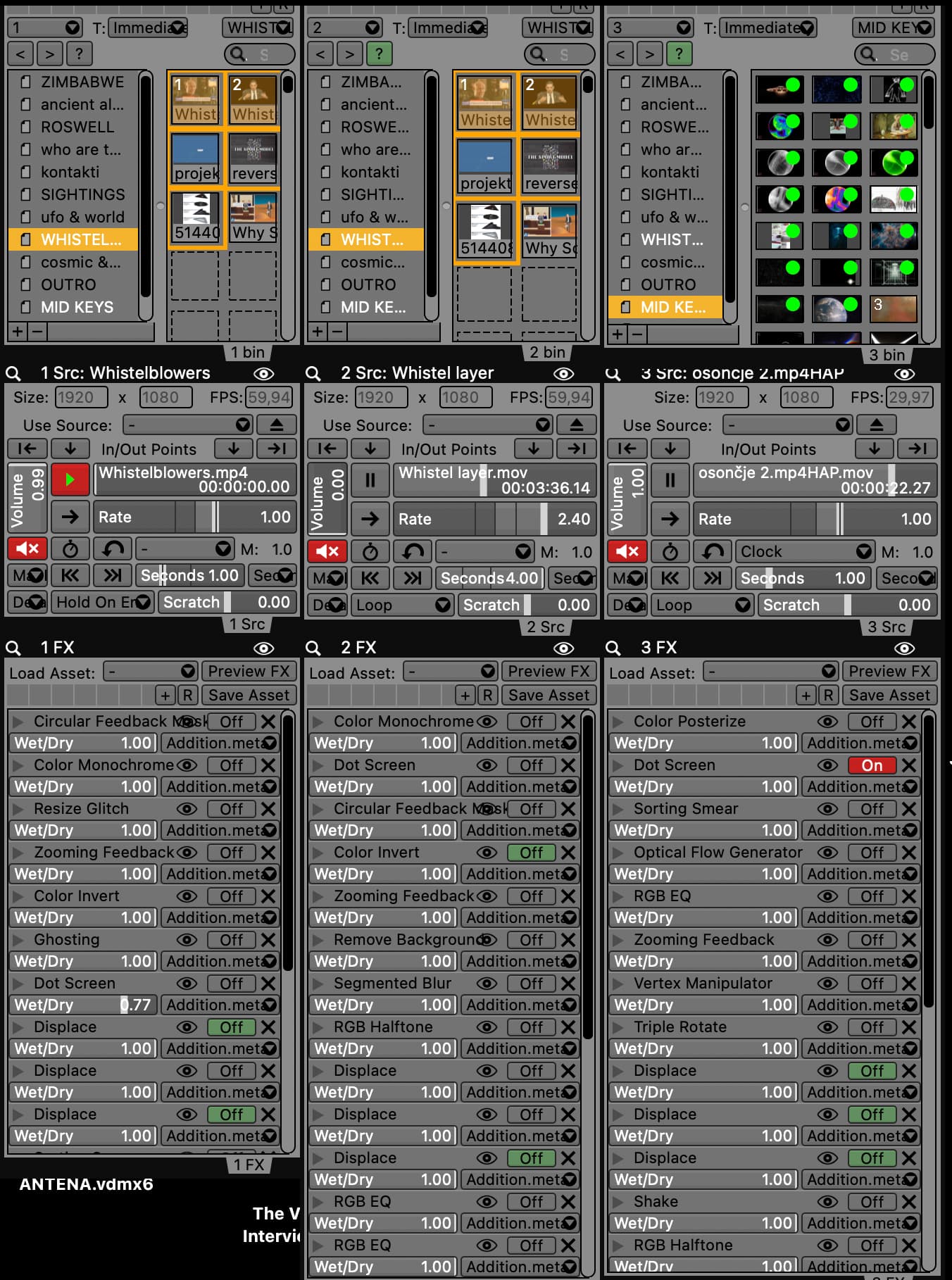Select the ROSWELL page in bin 1
This screenshot has width=952, height=1280.
(x=77, y=127)
